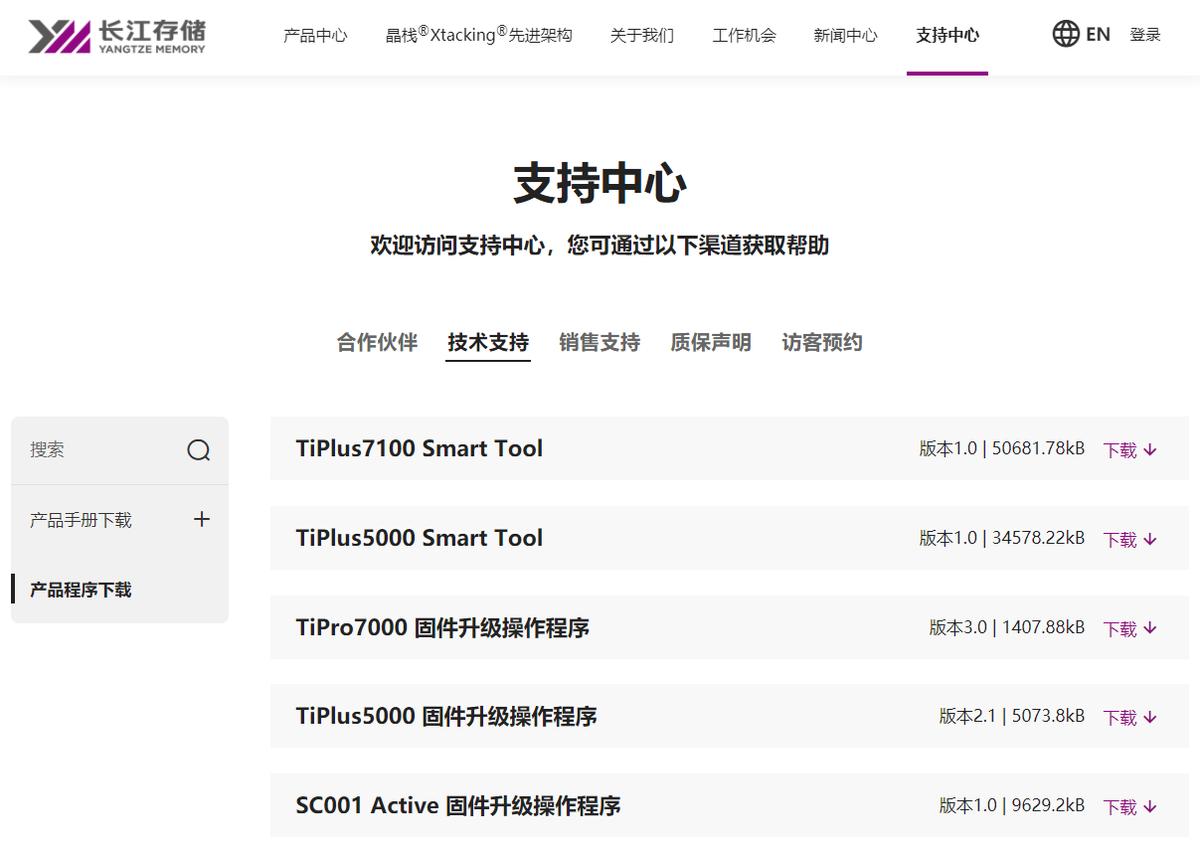1200x849 pixels.
Task: Open the 销售支持 tab
Action: pos(599,342)
